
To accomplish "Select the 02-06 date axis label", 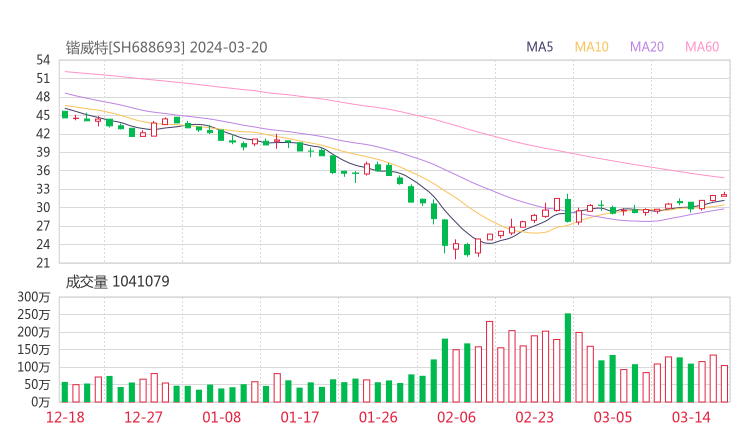I will point(456,417).
